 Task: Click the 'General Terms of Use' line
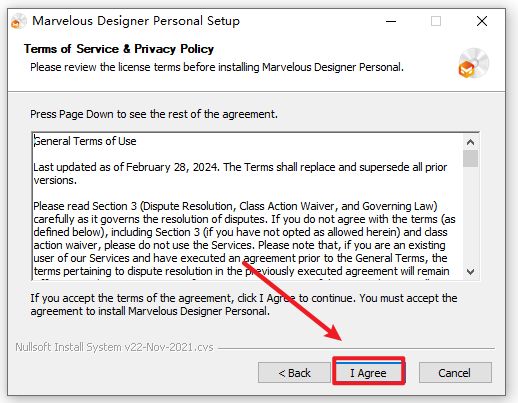pos(85,141)
